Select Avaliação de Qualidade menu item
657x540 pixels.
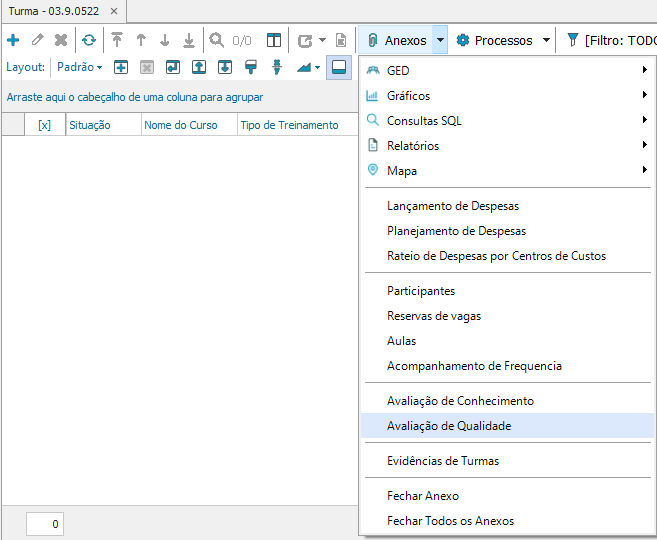coord(449,426)
